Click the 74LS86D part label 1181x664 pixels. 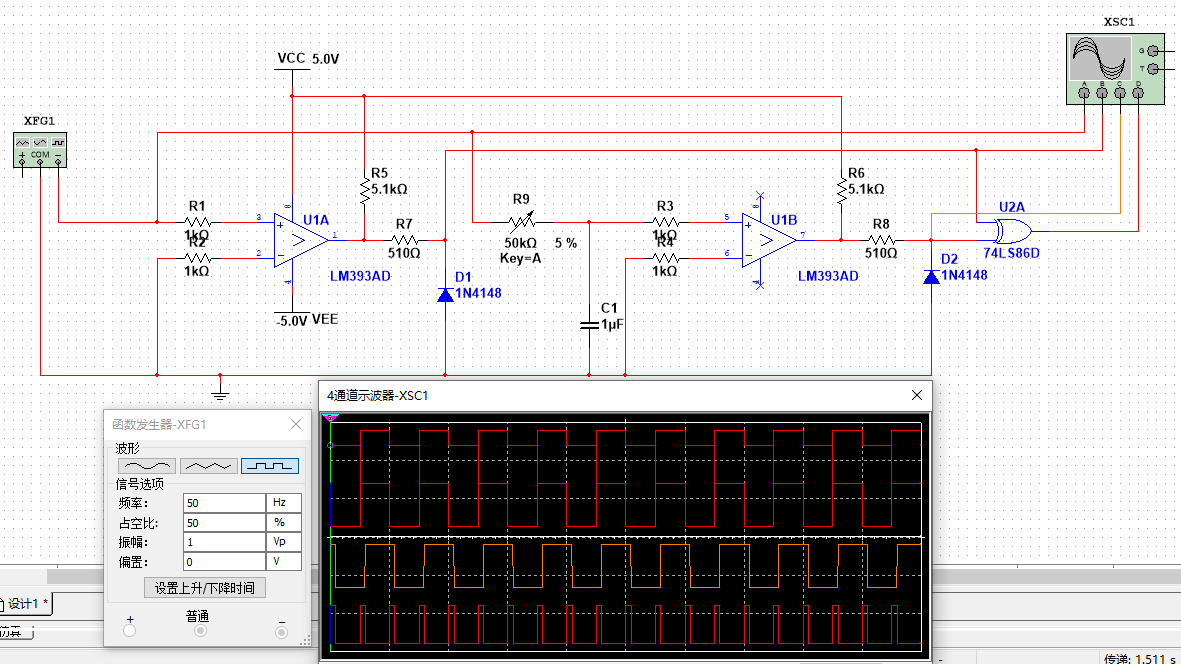click(1012, 253)
